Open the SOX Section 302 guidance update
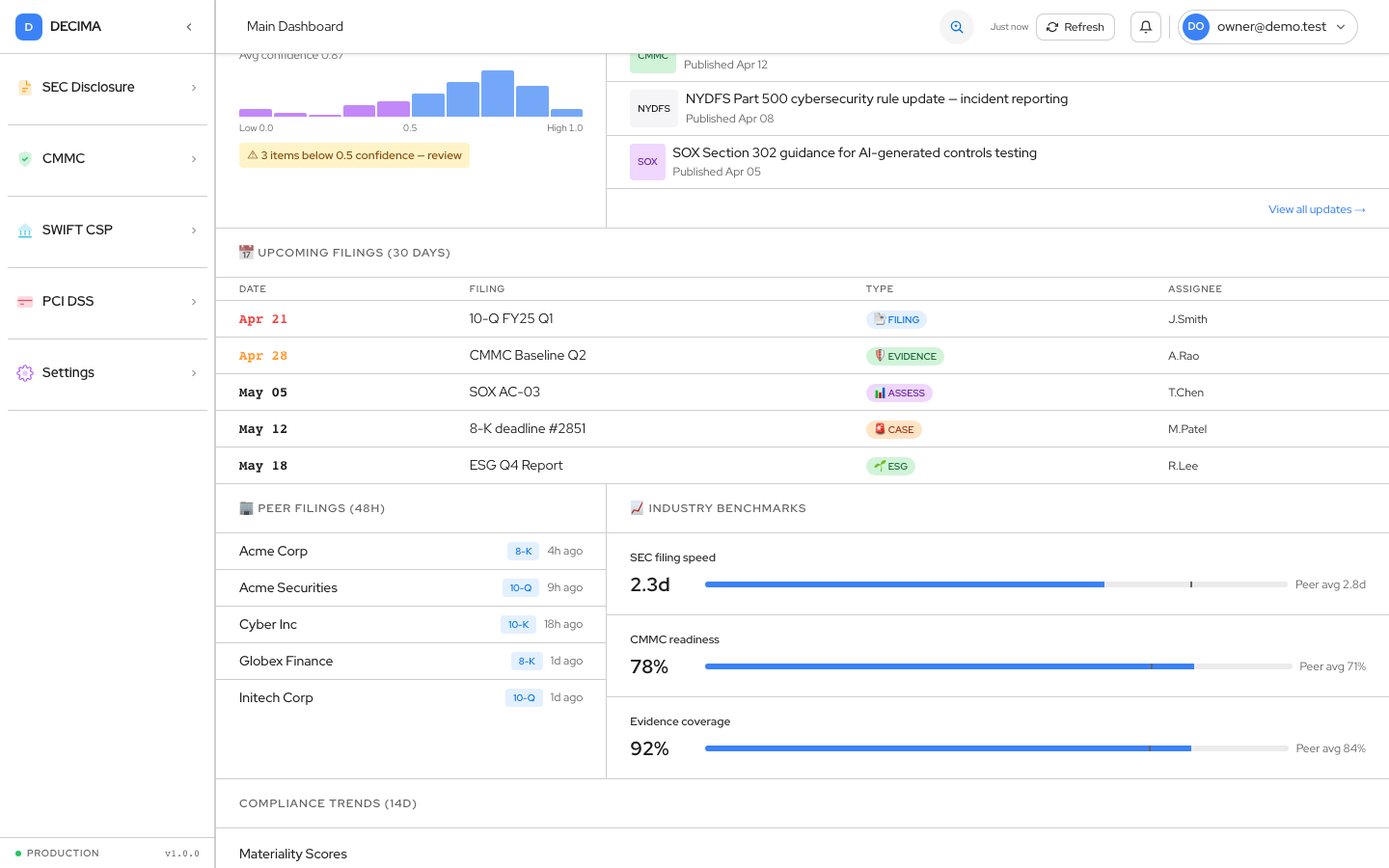The image size is (1389, 868). click(997, 162)
